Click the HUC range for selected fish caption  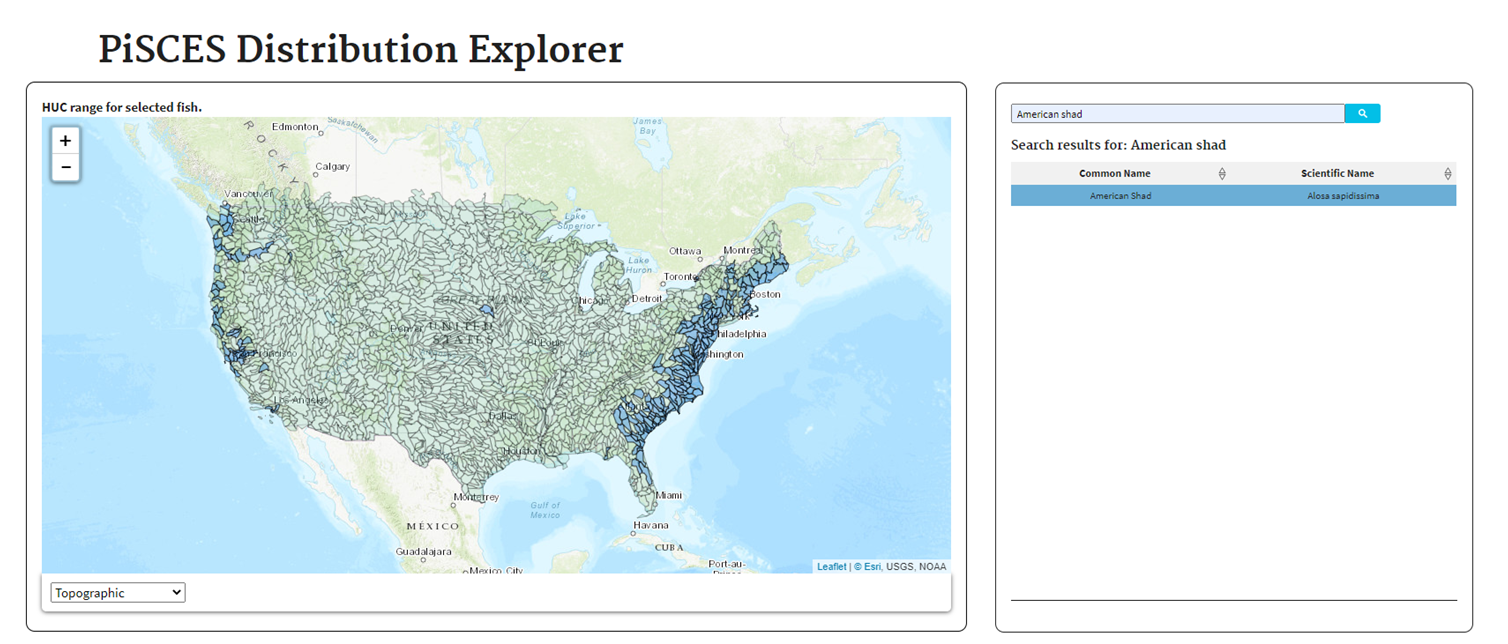pos(122,107)
